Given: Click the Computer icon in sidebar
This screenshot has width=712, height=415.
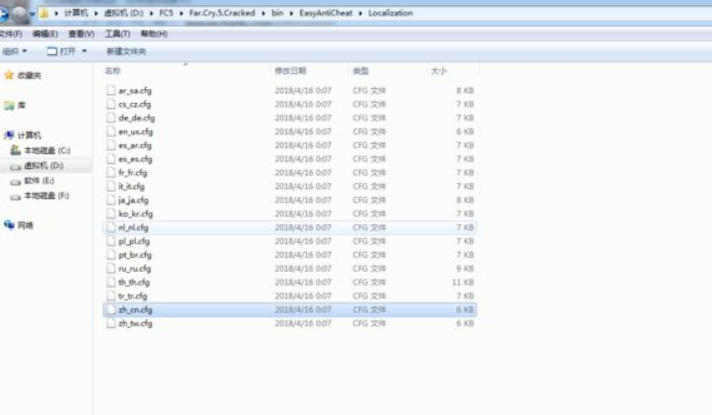Looking at the screenshot, I should 9,135.
